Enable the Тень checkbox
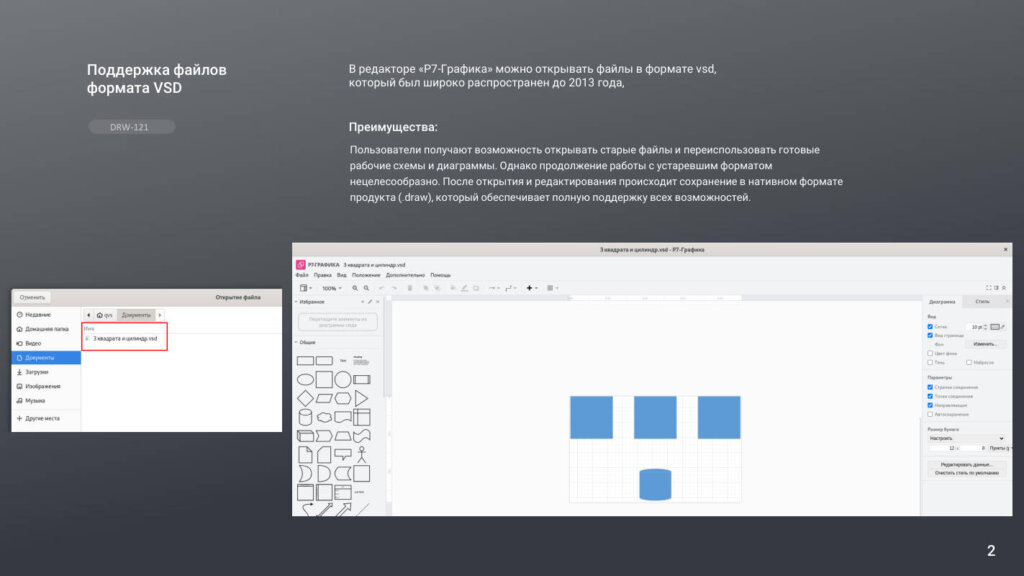This screenshot has height=576, width=1024. point(930,362)
